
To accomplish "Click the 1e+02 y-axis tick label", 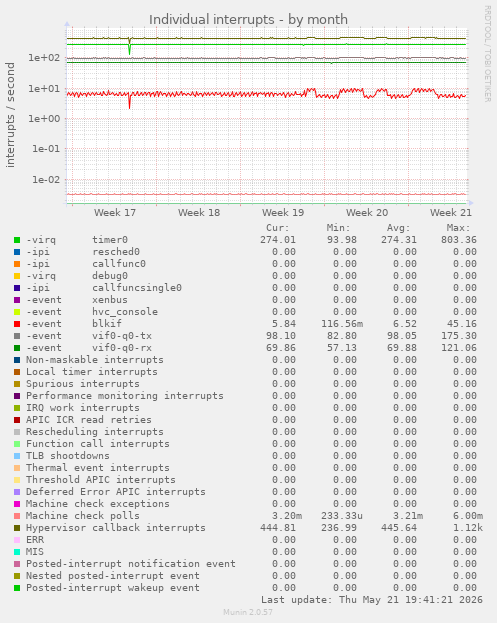I will tap(44, 58).
